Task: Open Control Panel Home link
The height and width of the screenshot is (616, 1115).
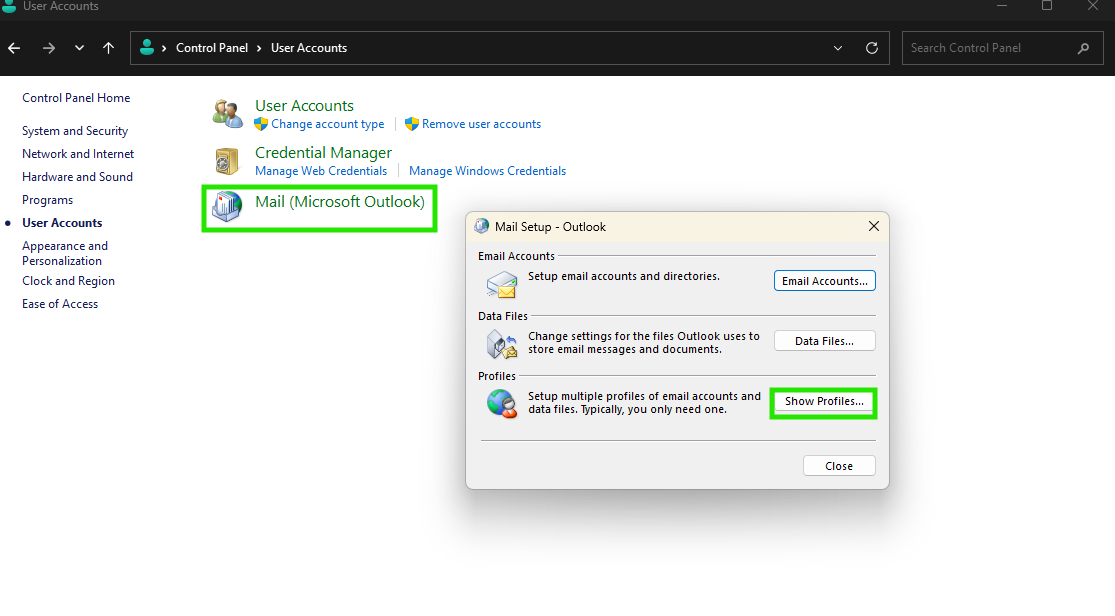Action: (76, 98)
